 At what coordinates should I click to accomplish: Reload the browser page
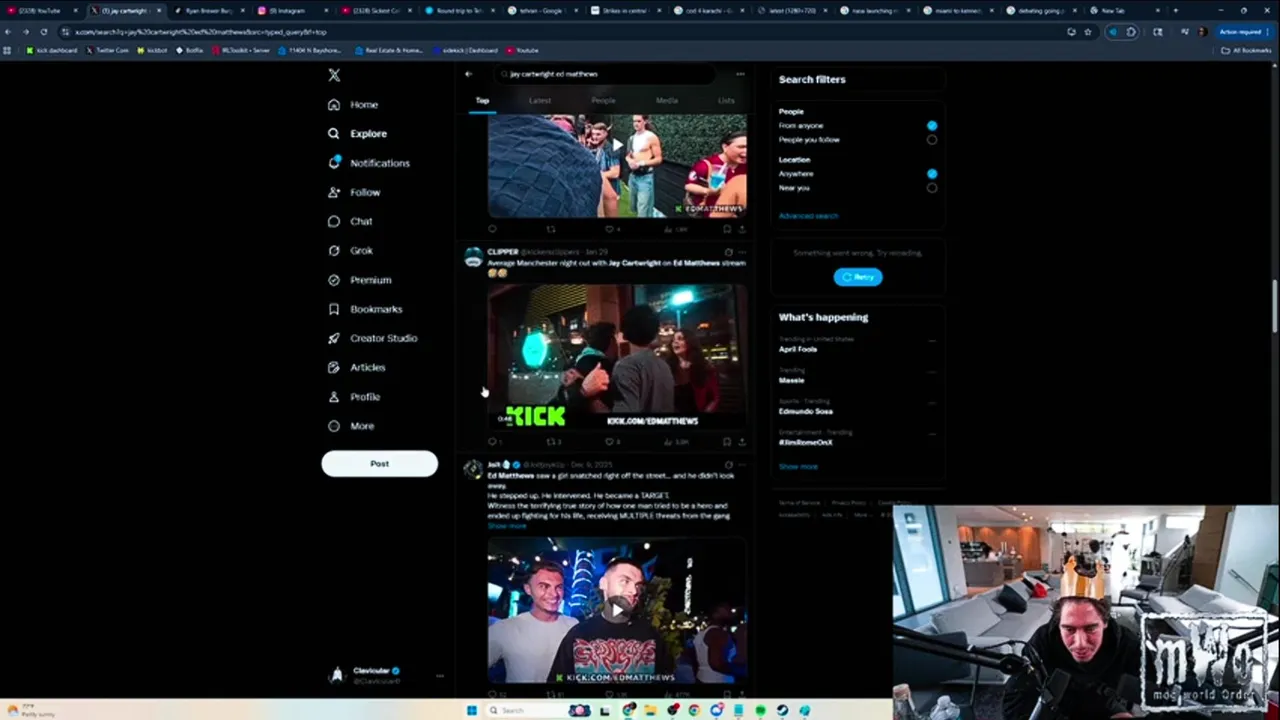pos(43,32)
